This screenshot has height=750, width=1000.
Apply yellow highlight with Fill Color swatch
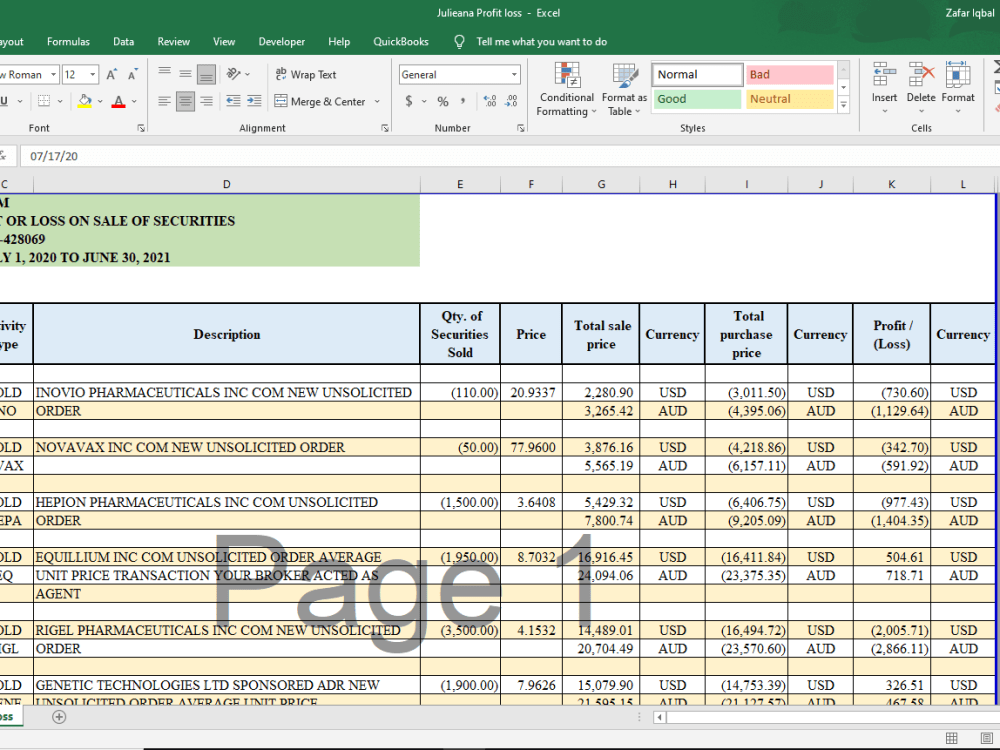pos(84,101)
